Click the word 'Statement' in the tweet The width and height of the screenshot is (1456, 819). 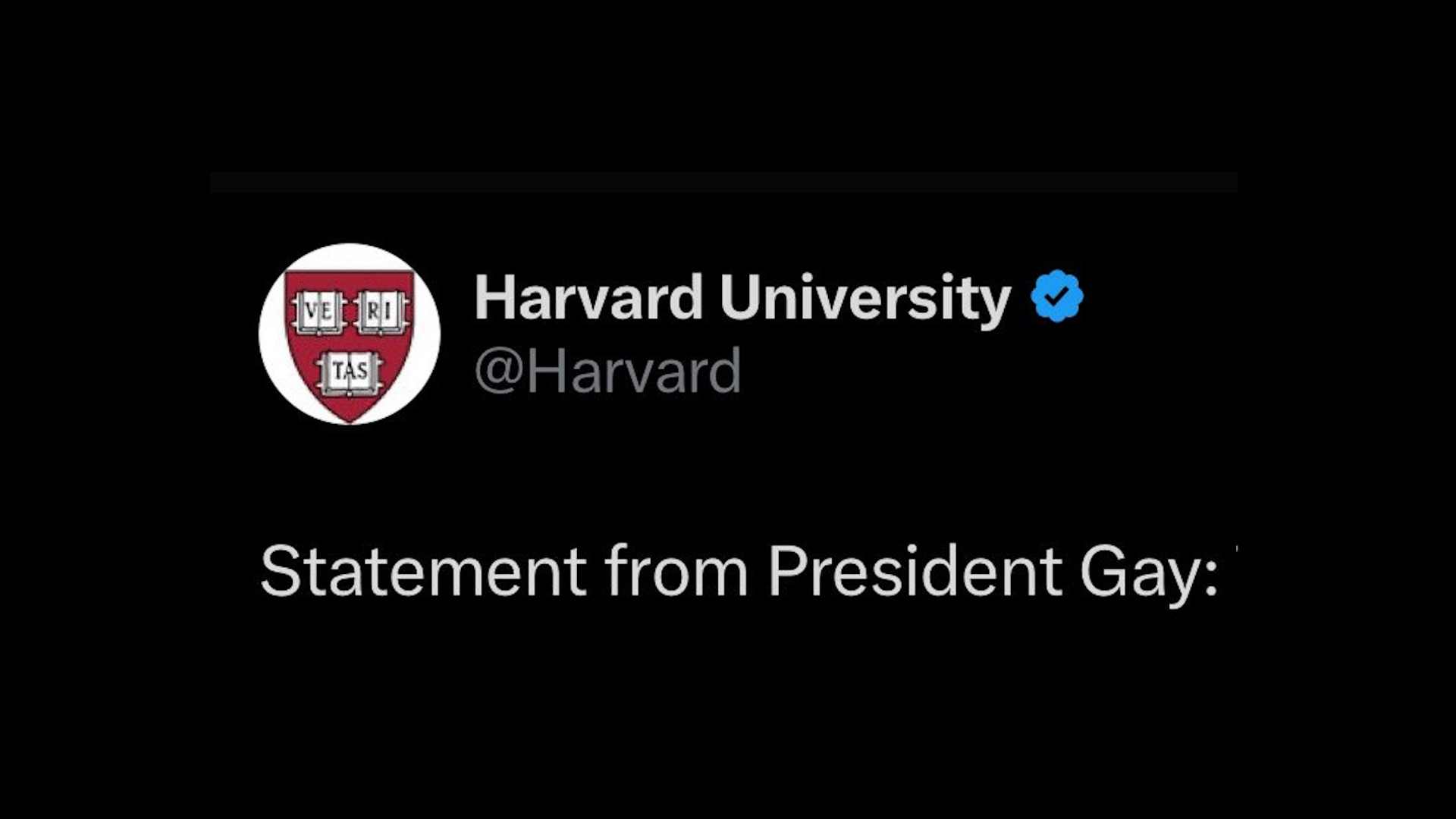[x=423, y=571]
